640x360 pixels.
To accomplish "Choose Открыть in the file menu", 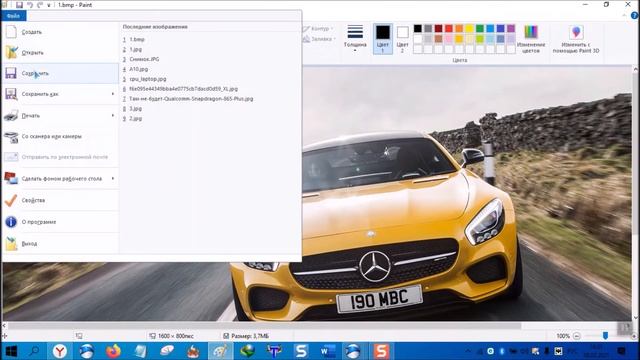I will 60,53.
